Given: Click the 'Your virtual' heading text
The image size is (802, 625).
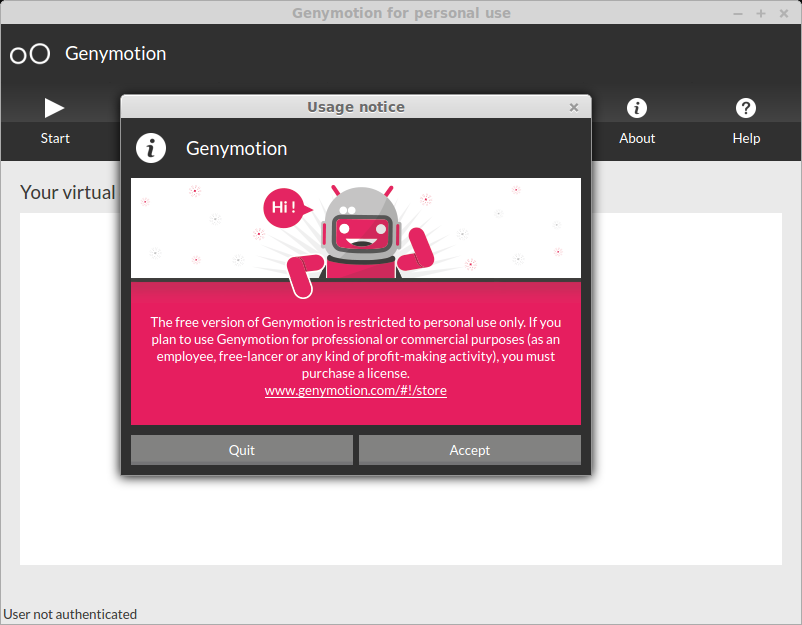Looking at the screenshot, I should tap(68, 193).
